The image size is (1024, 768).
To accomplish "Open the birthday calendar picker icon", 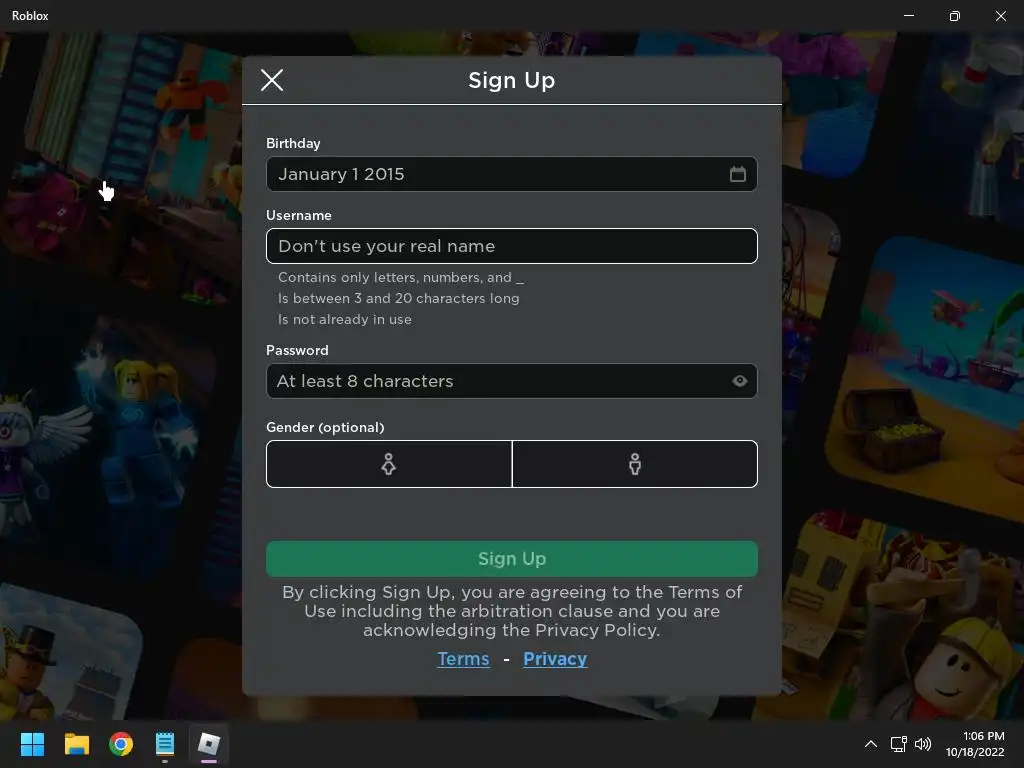I will click(737, 174).
